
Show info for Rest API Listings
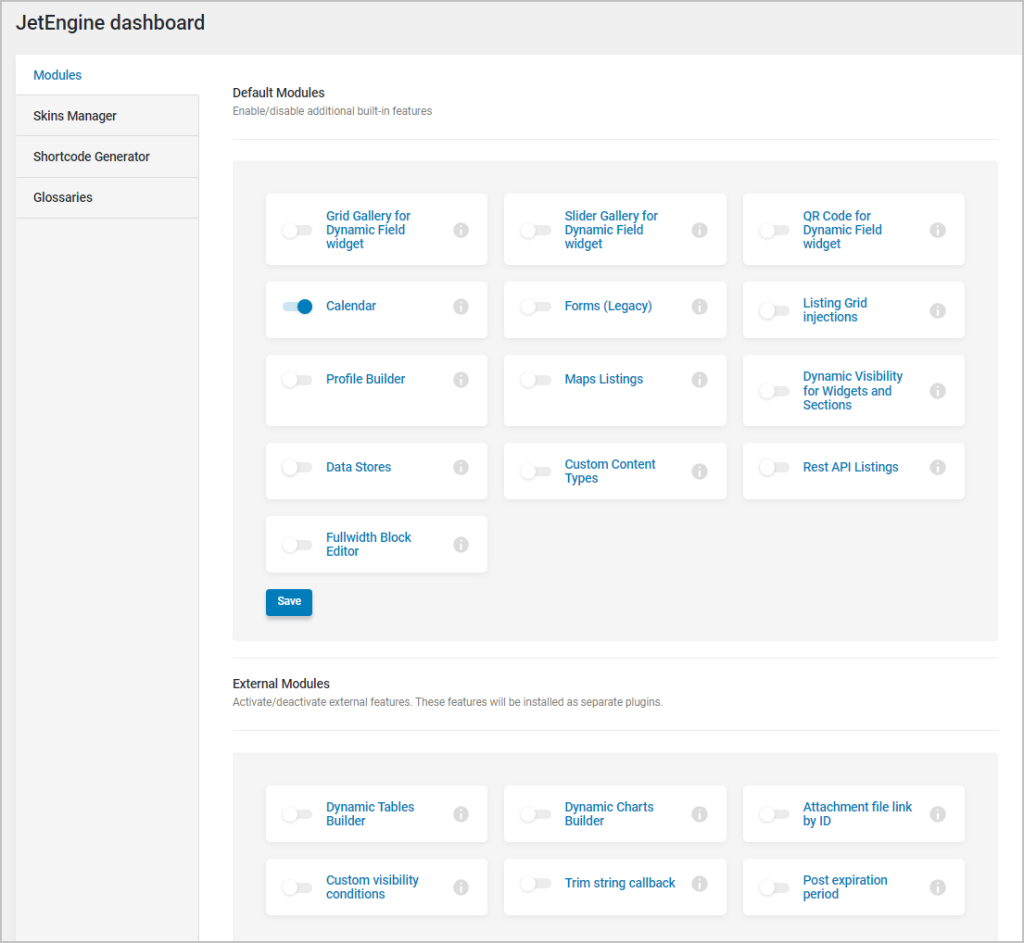[938, 468]
